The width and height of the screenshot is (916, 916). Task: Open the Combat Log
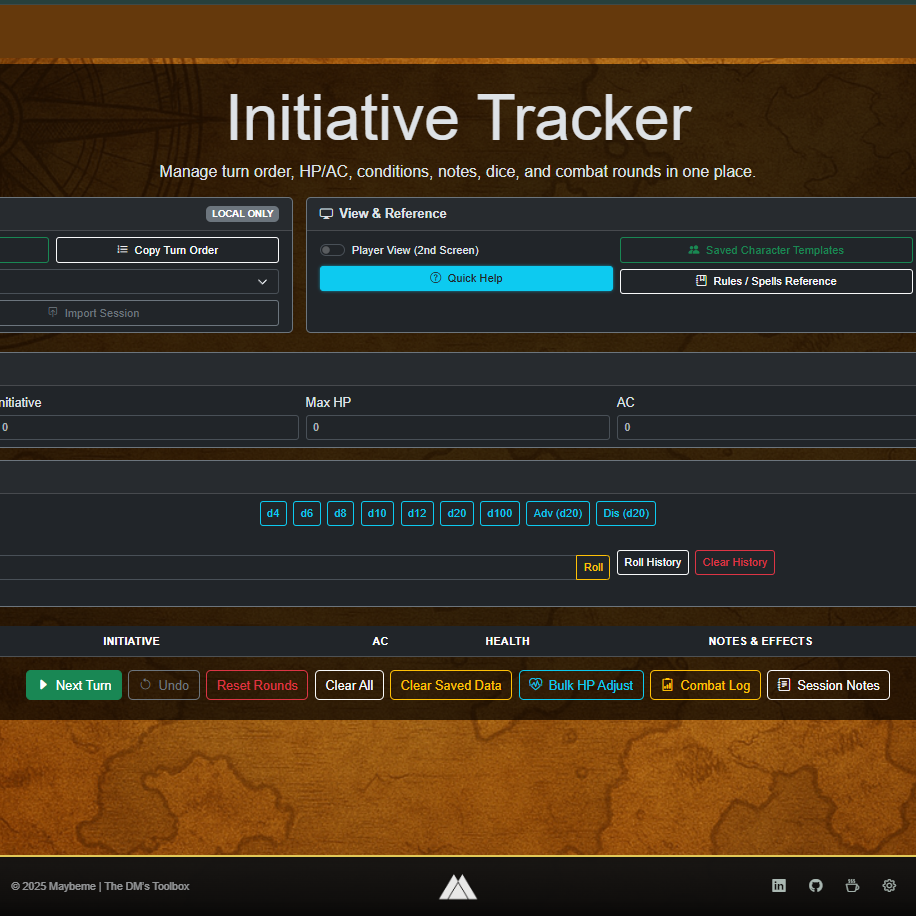click(705, 685)
